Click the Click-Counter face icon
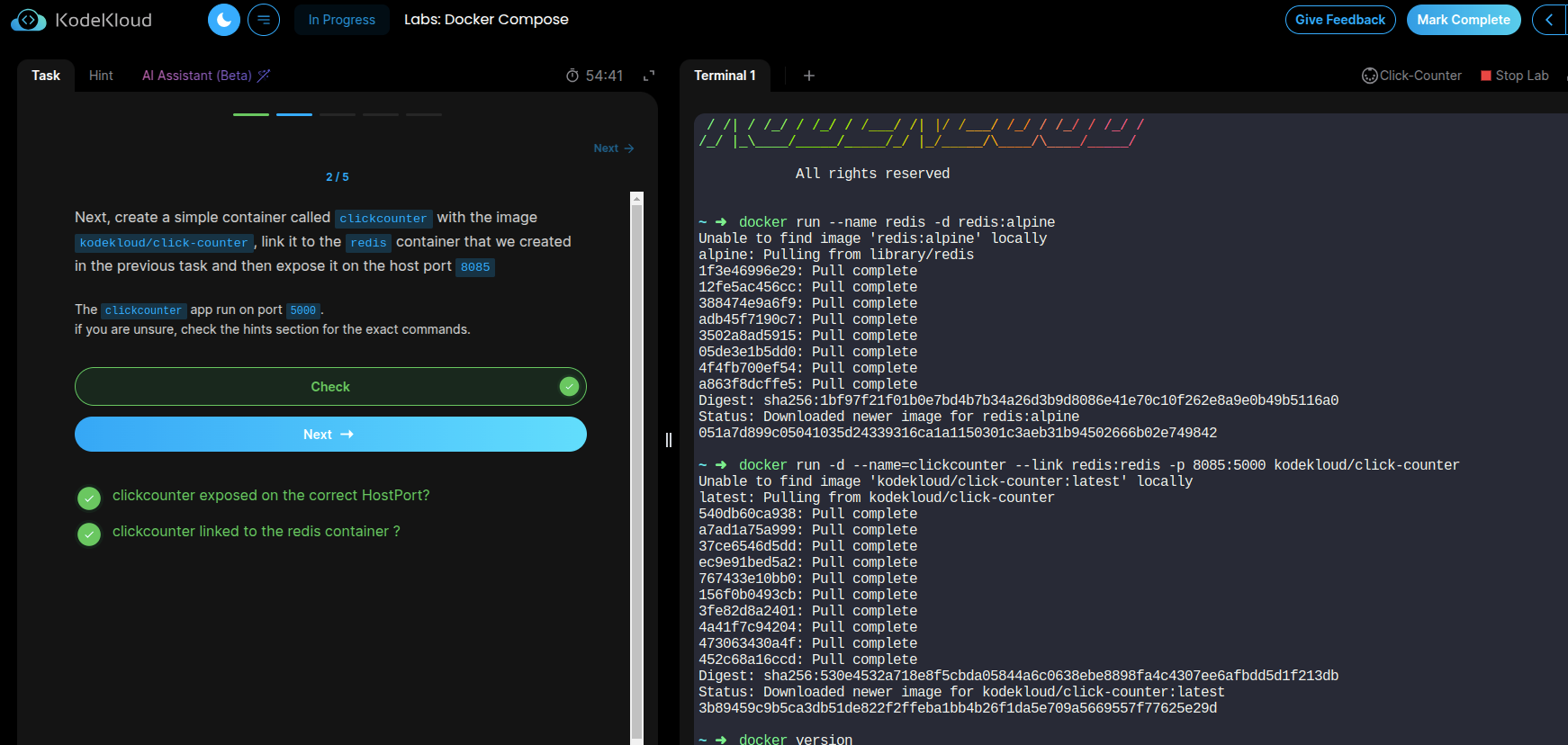The width and height of the screenshot is (1568, 745). pyautogui.click(x=1369, y=76)
